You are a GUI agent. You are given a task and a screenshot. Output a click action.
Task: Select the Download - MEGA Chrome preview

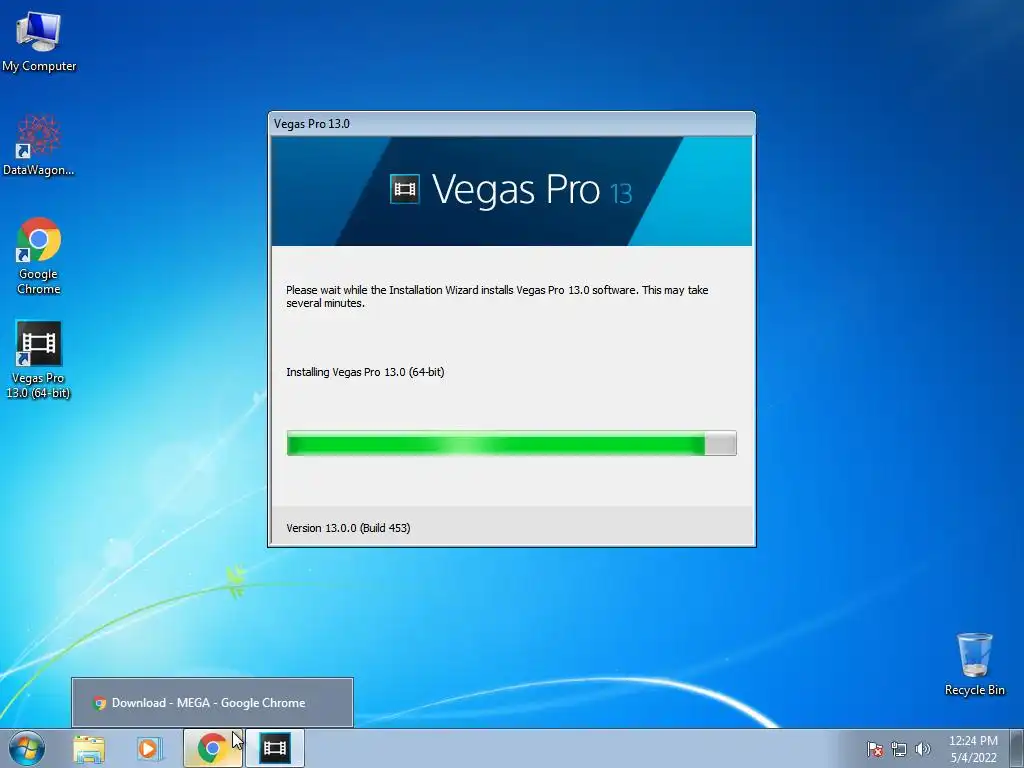coord(212,703)
